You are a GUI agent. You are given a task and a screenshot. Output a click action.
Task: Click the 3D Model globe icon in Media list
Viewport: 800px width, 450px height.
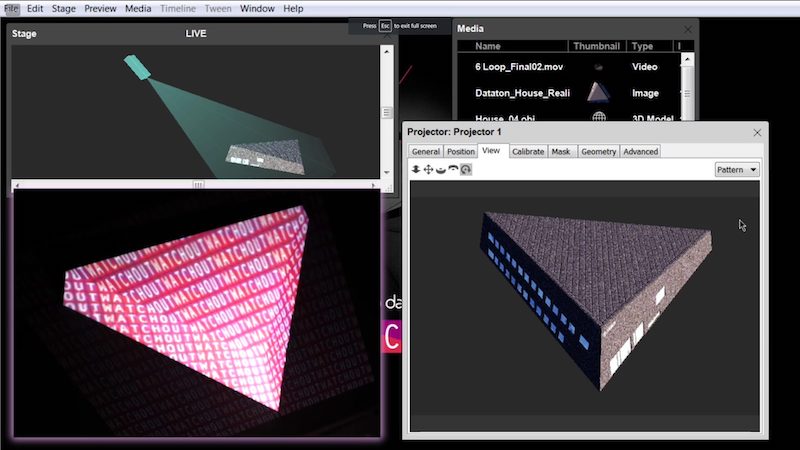click(x=600, y=118)
